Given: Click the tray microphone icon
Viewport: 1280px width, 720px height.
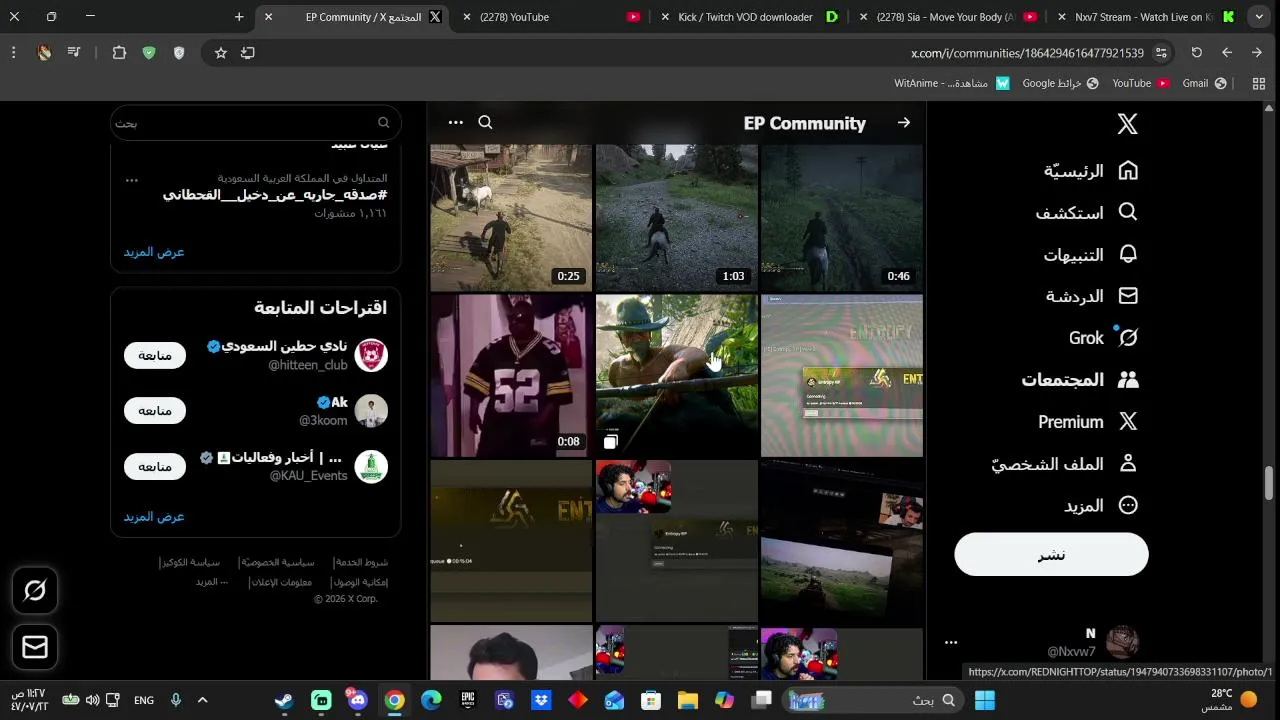Looking at the screenshot, I should point(175,700).
